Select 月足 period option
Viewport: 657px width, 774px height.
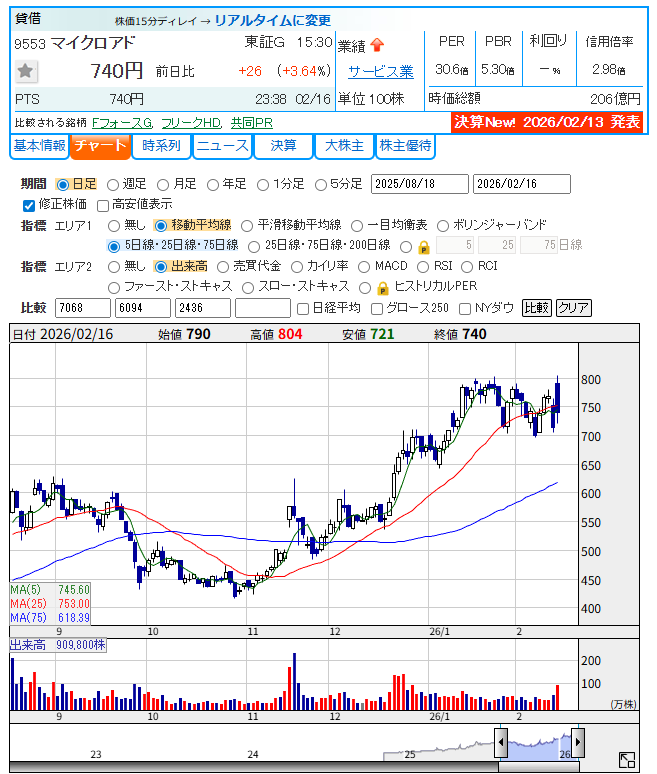tap(163, 185)
